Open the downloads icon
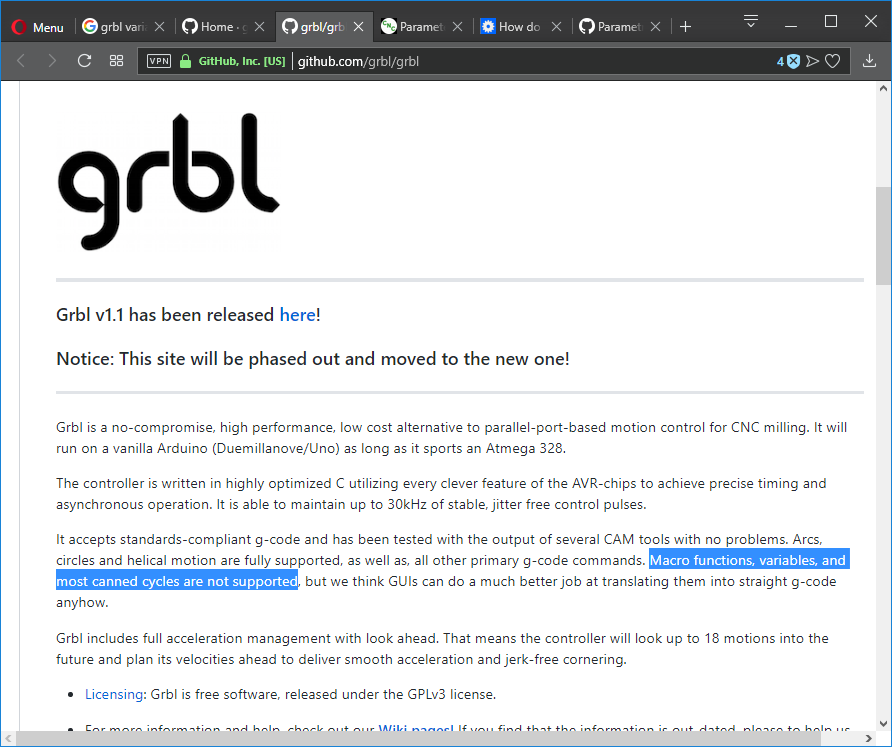The width and height of the screenshot is (892, 747). tap(869, 61)
